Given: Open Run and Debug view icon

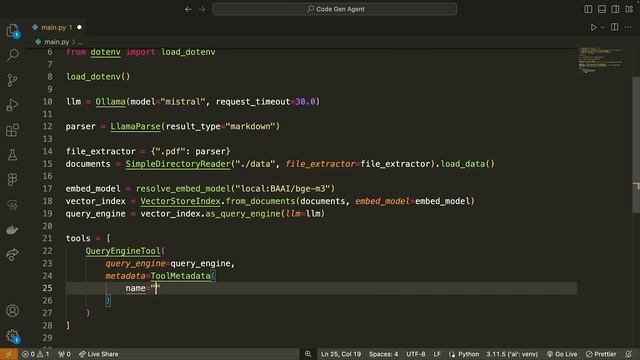Looking at the screenshot, I should [x=12, y=105].
